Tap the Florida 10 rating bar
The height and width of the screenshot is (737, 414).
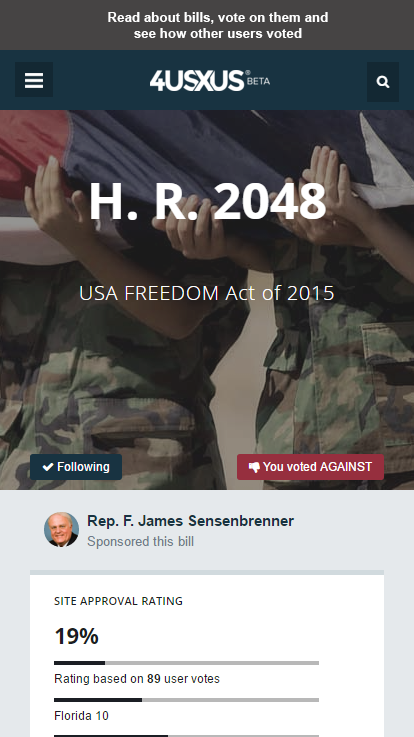pyautogui.click(x=187, y=700)
